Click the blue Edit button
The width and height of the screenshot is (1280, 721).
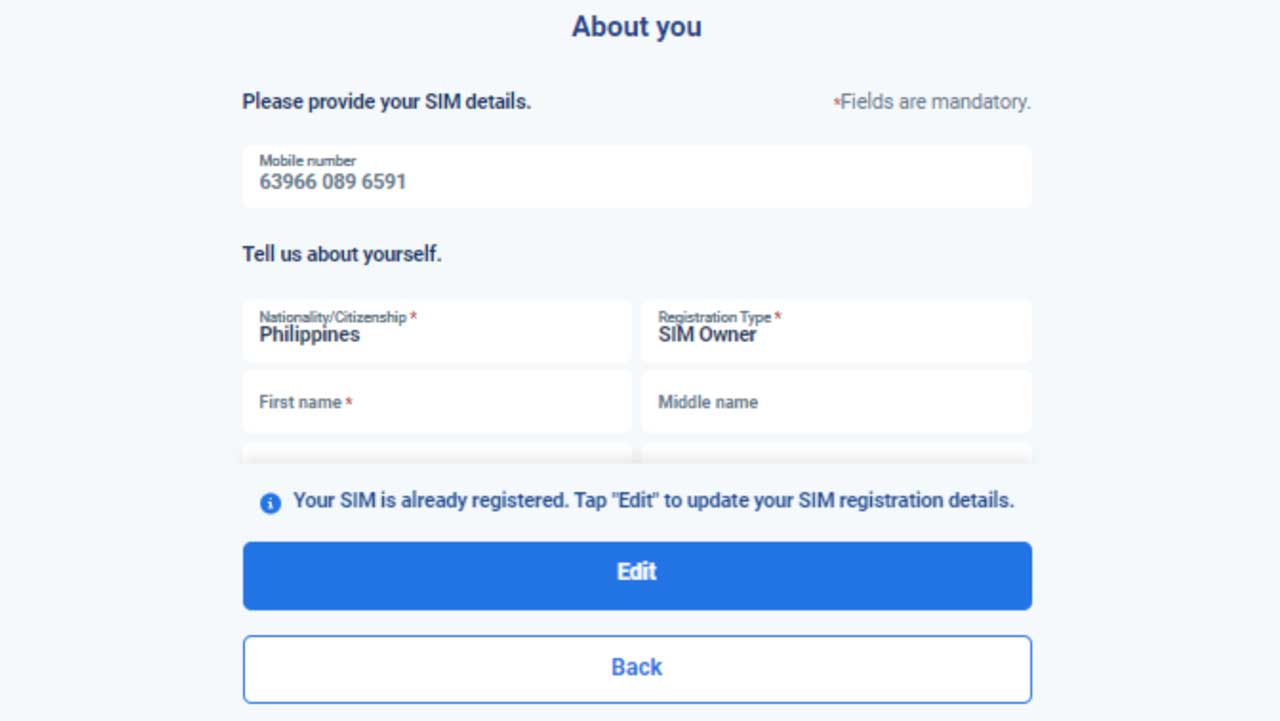tap(637, 576)
